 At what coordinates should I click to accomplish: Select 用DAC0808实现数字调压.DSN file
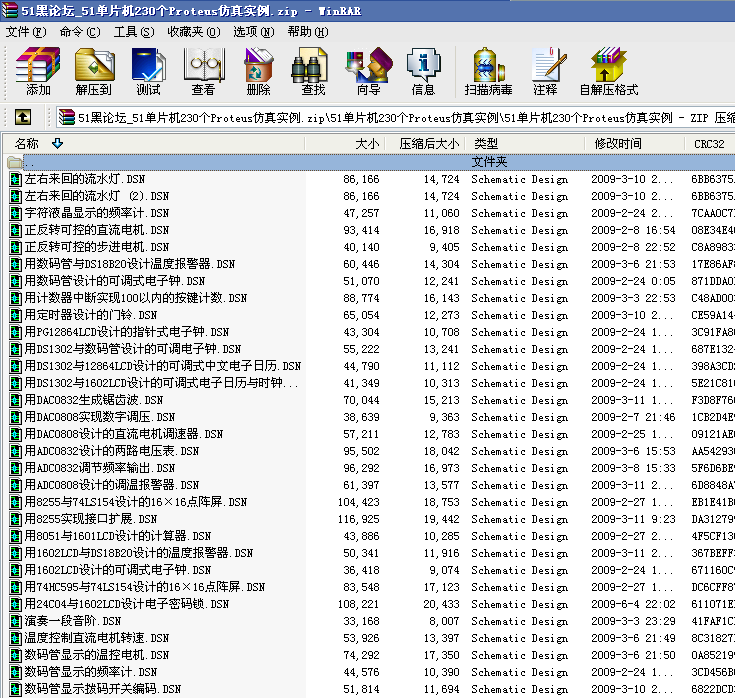point(100,417)
